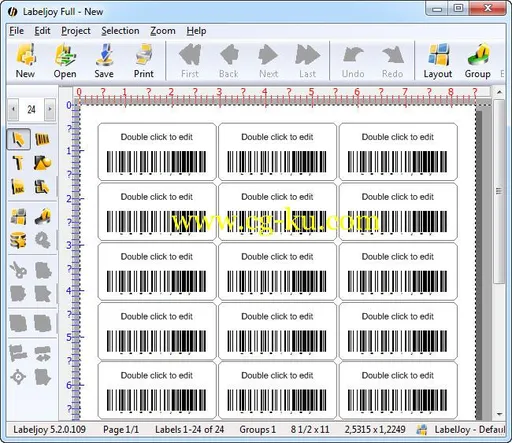Open the Help menu
The width and height of the screenshot is (512, 443).
[196, 31]
